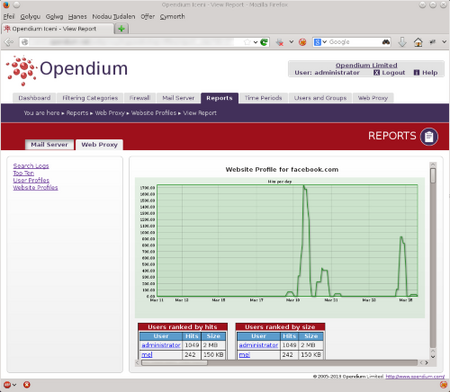Open the search engine chooser dropdown
Screen dimensions: 450x392
324,42
